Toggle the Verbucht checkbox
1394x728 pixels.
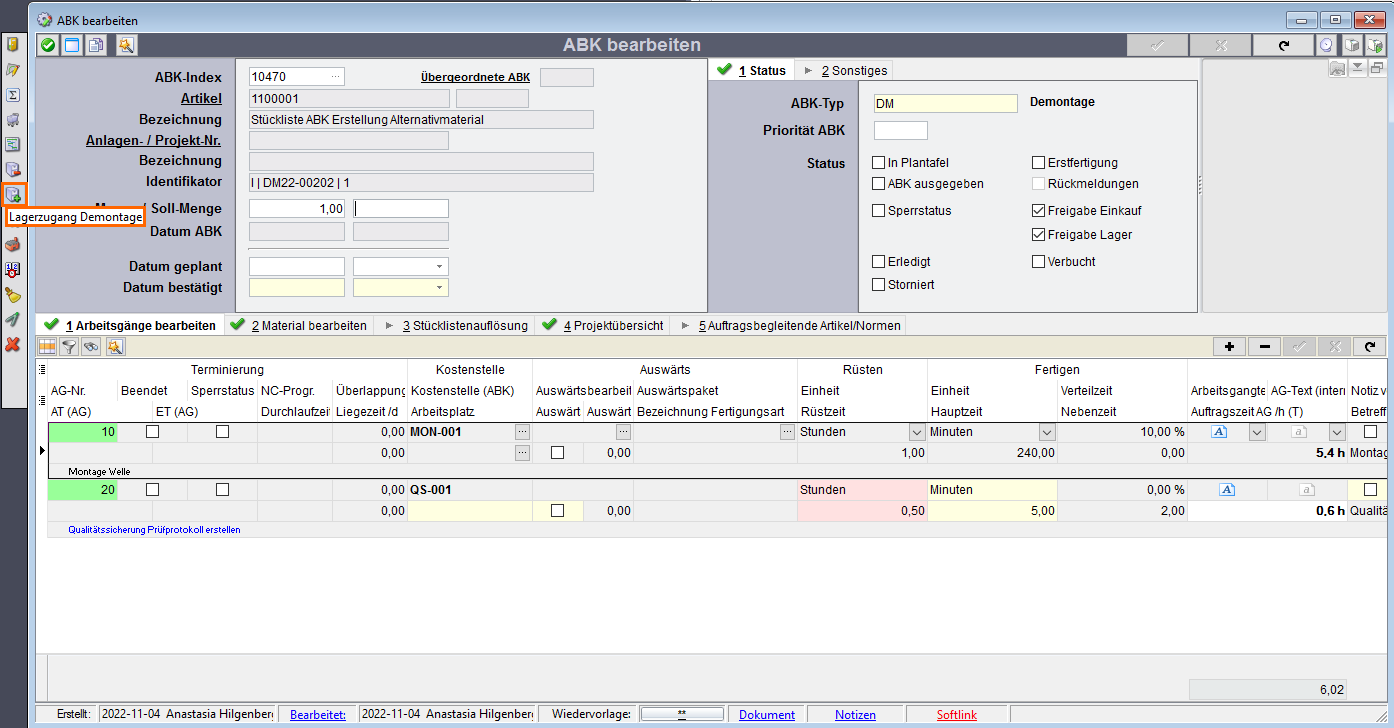coord(1039,262)
